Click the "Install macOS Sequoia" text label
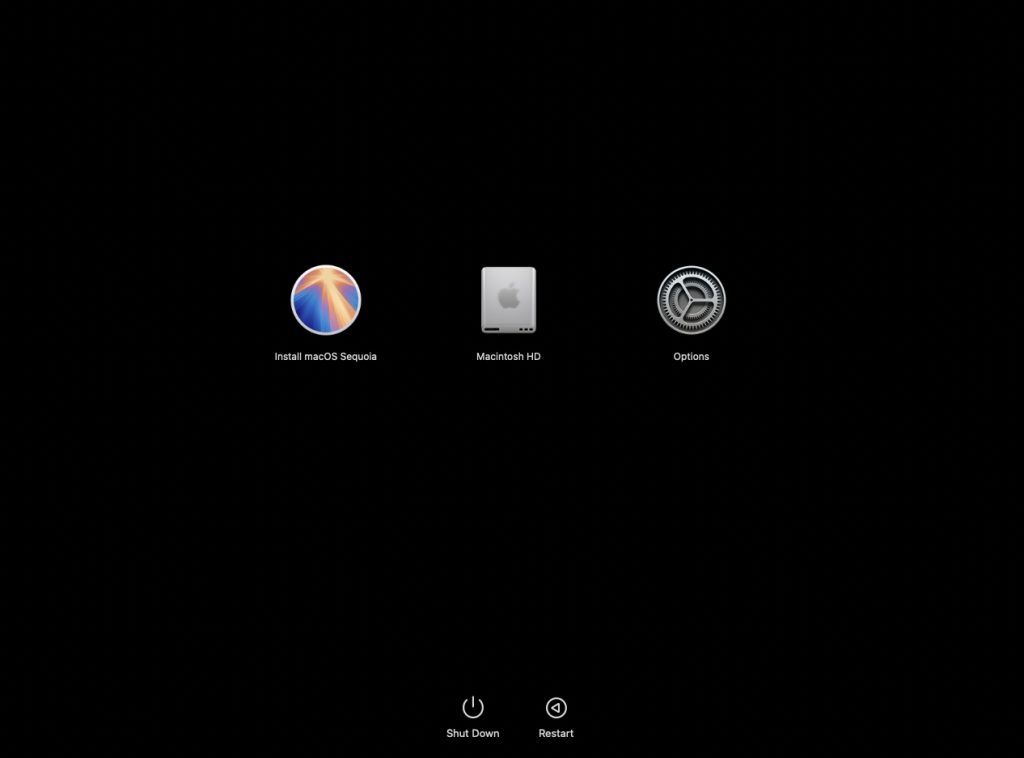Image resolution: width=1024 pixels, height=758 pixels. (x=325, y=357)
